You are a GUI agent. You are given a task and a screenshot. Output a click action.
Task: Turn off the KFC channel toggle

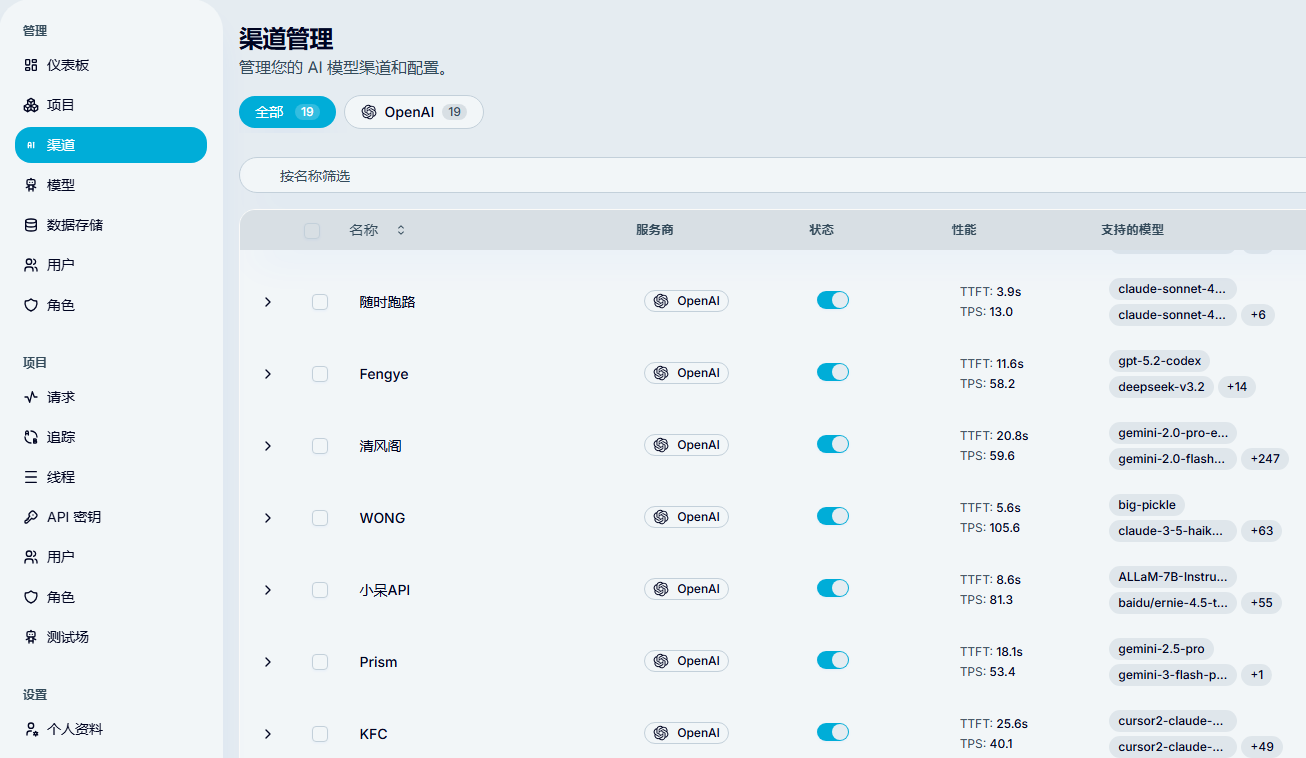click(833, 732)
